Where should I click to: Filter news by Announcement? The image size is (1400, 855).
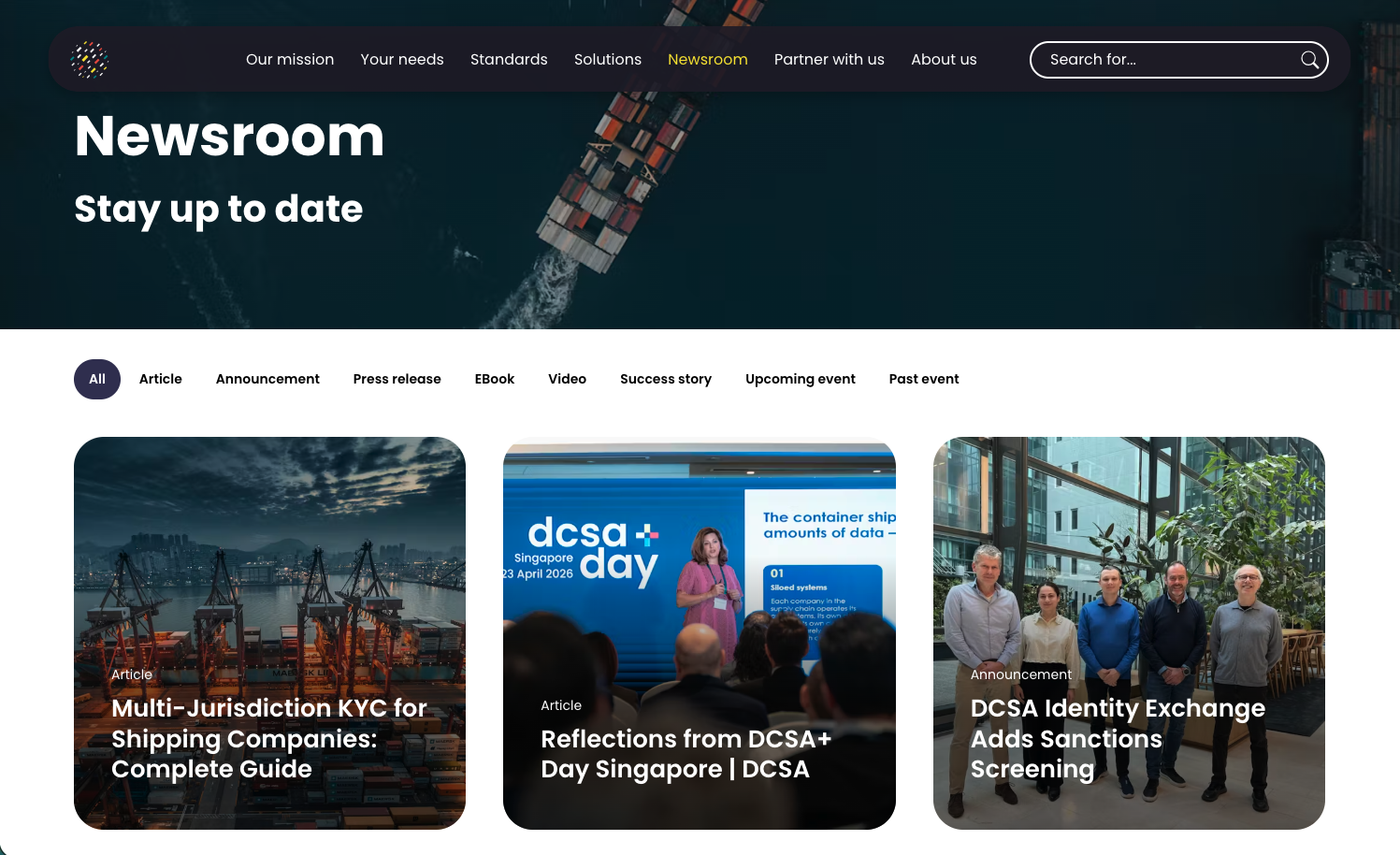[x=267, y=379]
